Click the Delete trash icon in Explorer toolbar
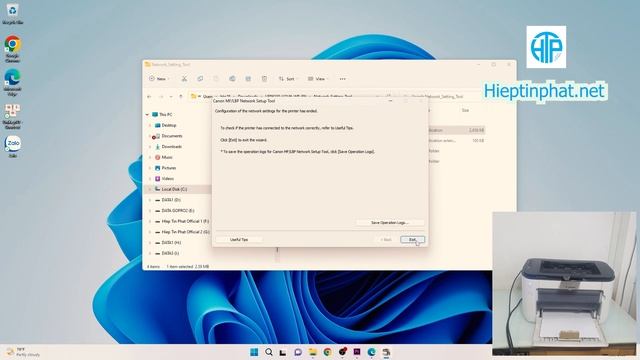The height and width of the screenshot is (360, 640). coord(264,79)
